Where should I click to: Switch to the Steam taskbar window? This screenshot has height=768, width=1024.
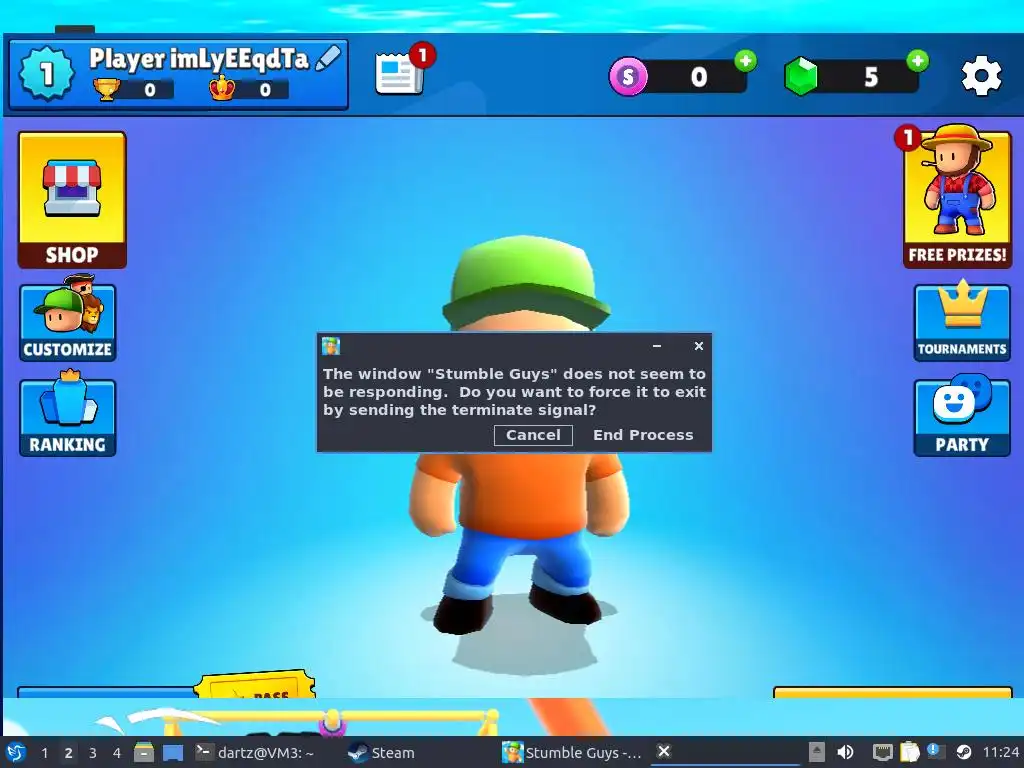click(381, 752)
